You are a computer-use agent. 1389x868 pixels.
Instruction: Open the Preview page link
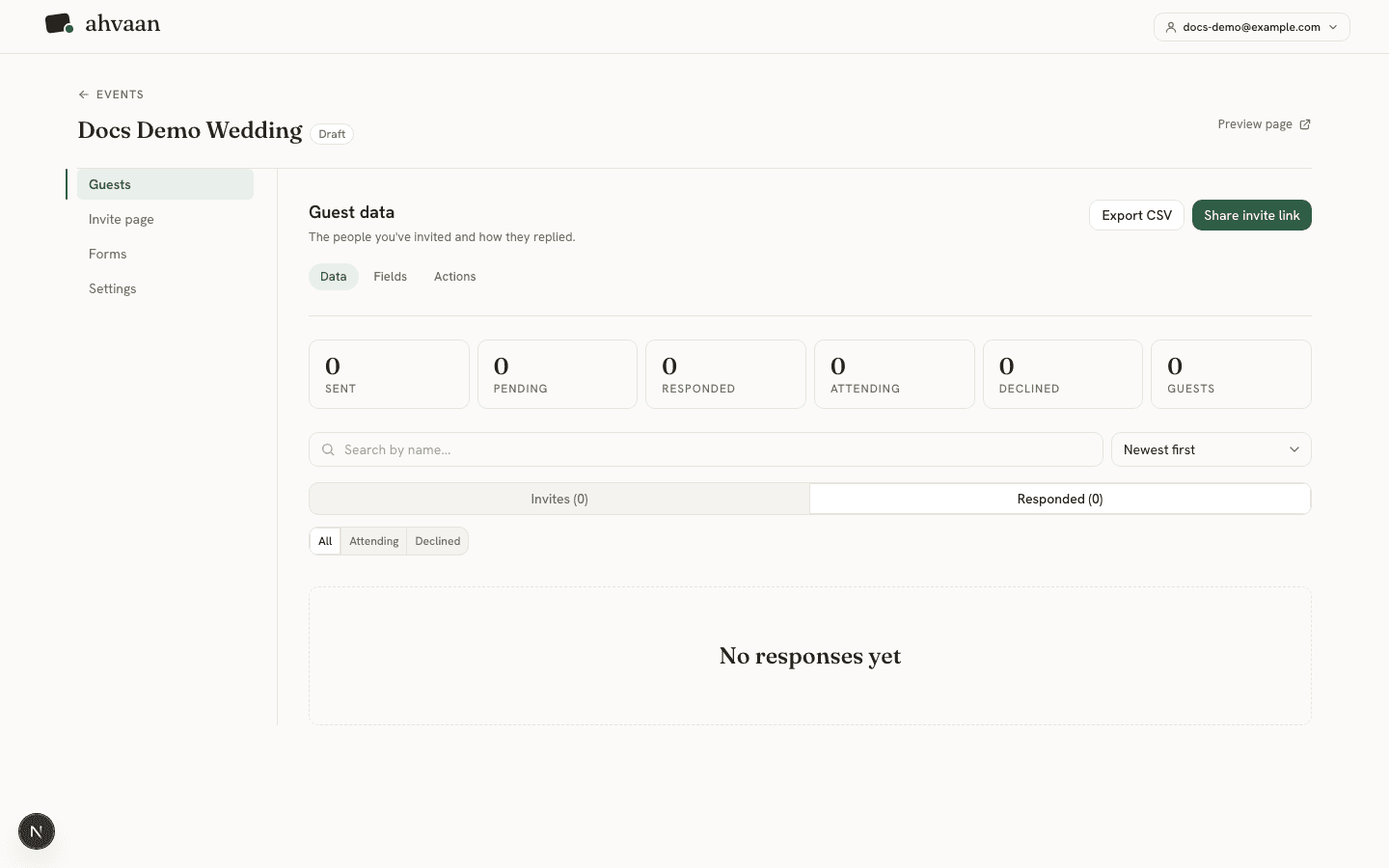[1264, 124]
